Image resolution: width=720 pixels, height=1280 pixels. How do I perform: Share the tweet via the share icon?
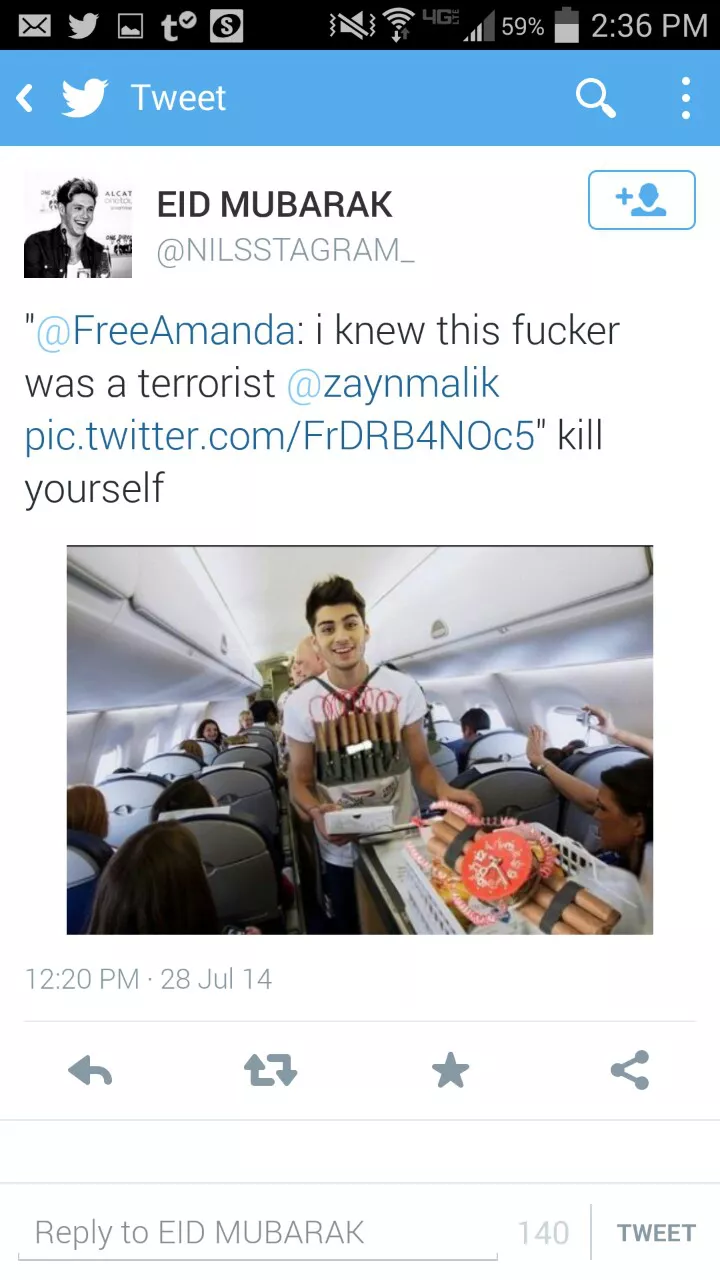630,1070
